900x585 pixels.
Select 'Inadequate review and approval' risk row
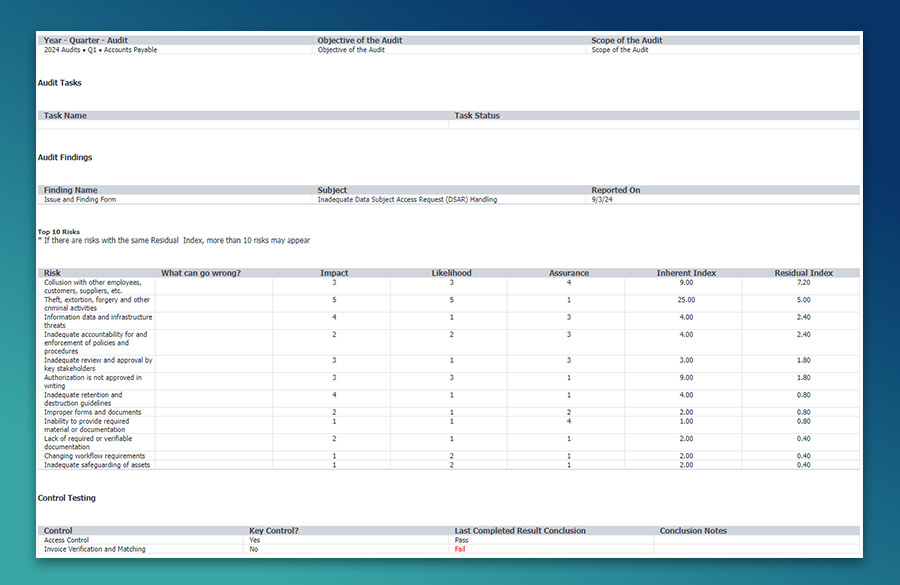[x=448, y=365]
